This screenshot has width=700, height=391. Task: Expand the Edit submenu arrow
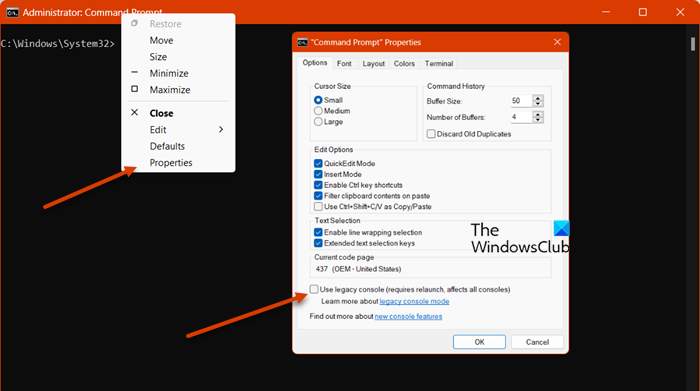point(221,129)
